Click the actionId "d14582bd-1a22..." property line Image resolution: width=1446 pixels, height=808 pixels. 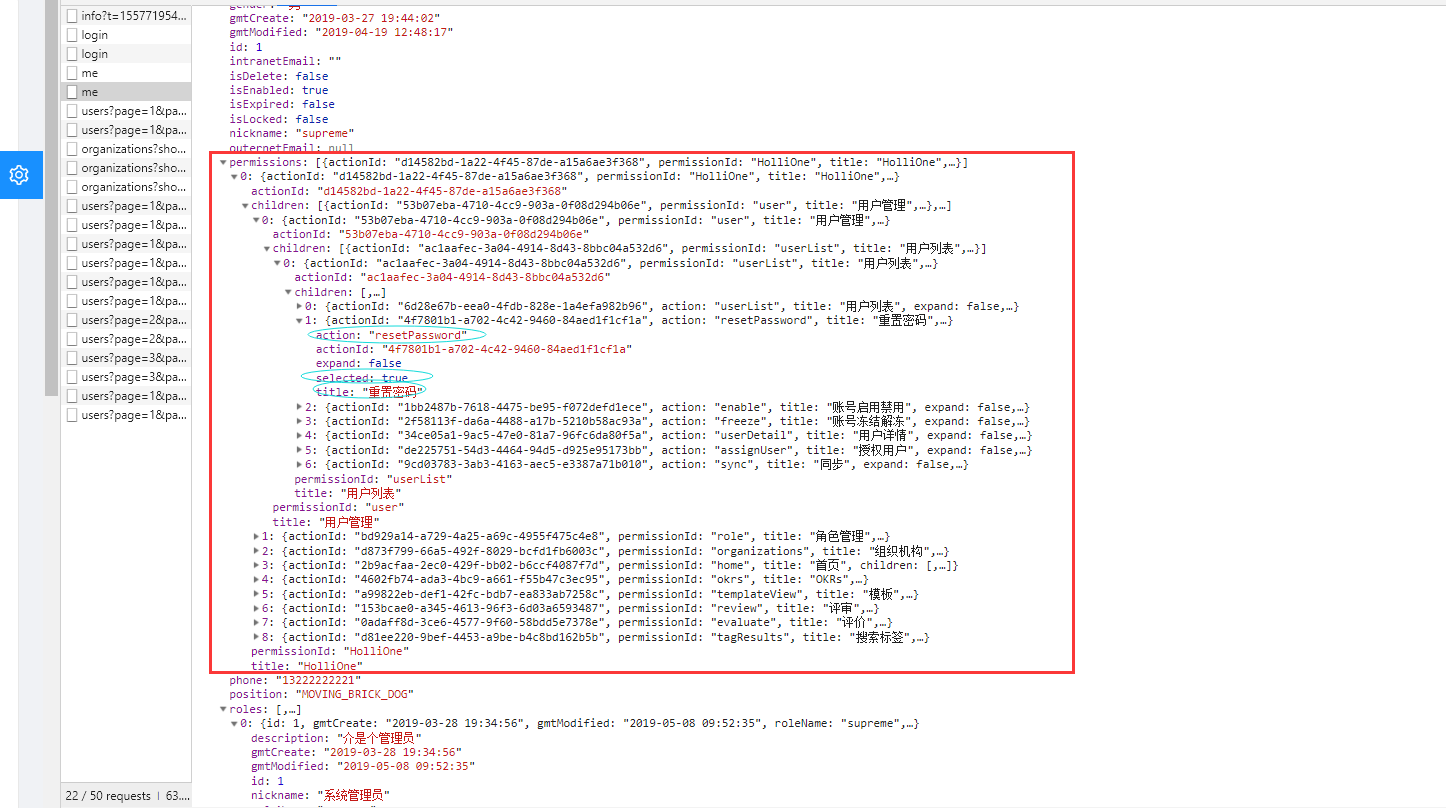click(409, 191)
